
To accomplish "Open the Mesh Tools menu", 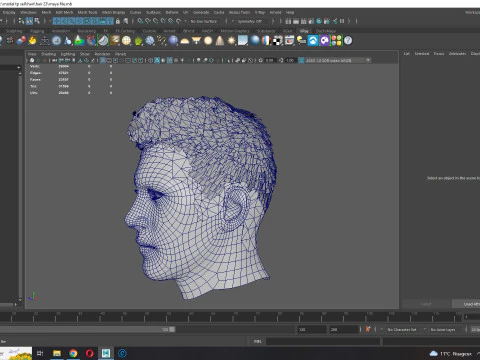I will coord(87,12).
